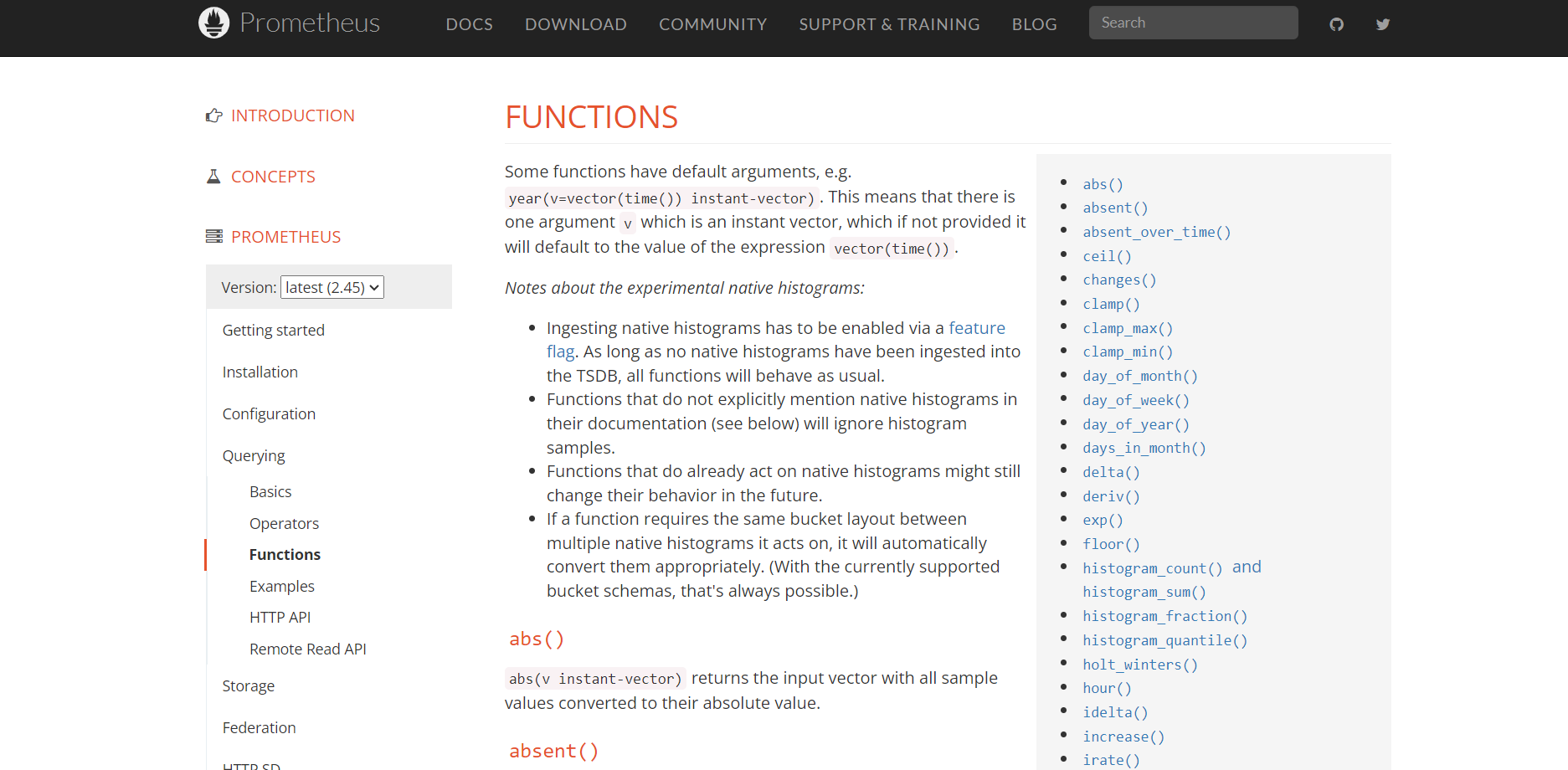
Task: Jump to exp() in contents list
Action: [x=1103, y=520]
